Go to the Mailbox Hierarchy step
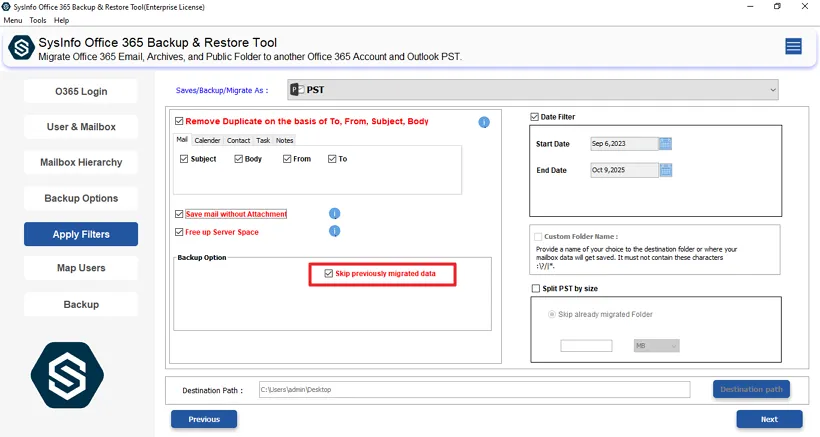Viewport: 820px width, 437px height. pos(81,162)
